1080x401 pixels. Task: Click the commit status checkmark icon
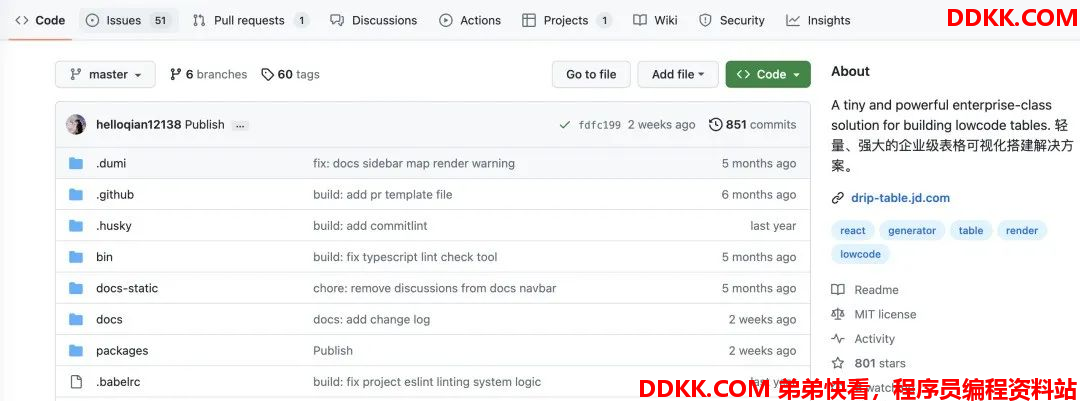point(565,125)
